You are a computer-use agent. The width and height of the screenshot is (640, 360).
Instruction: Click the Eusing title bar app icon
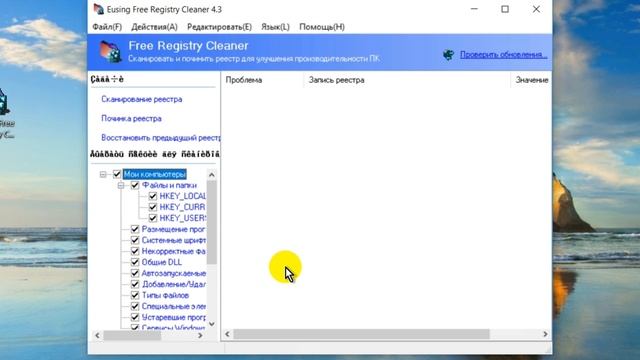click(x=98, y=9)
